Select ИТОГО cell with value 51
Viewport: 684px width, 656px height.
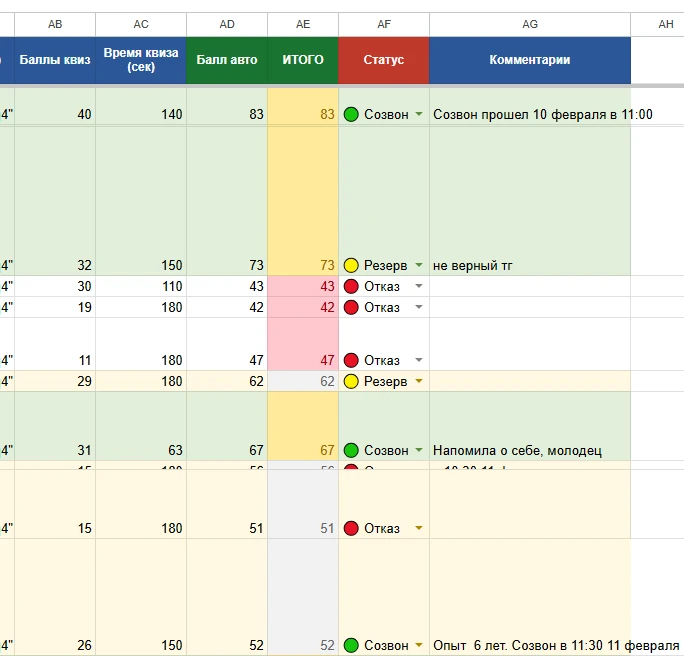[x=303, y=504]
